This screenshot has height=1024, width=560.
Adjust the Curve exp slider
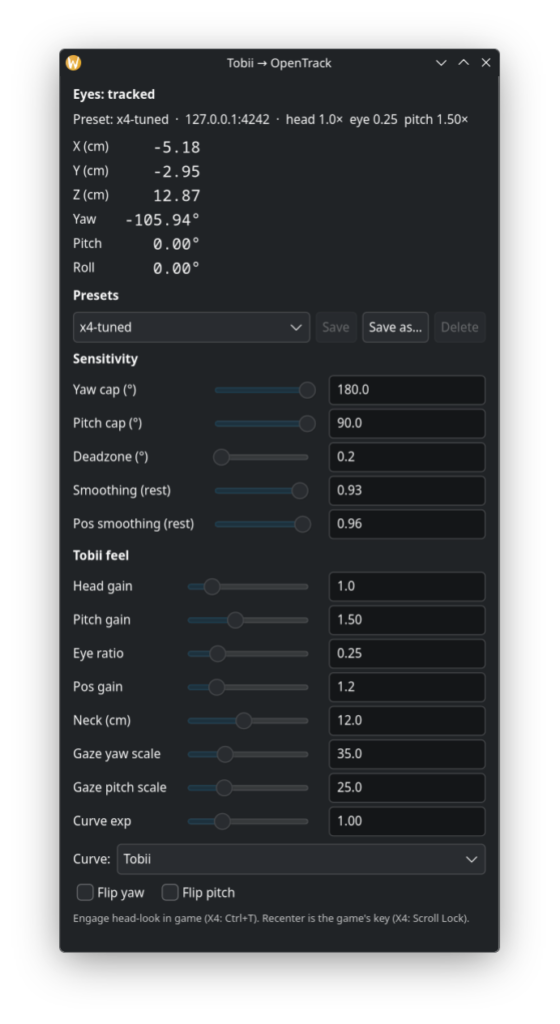coord(248,821)
